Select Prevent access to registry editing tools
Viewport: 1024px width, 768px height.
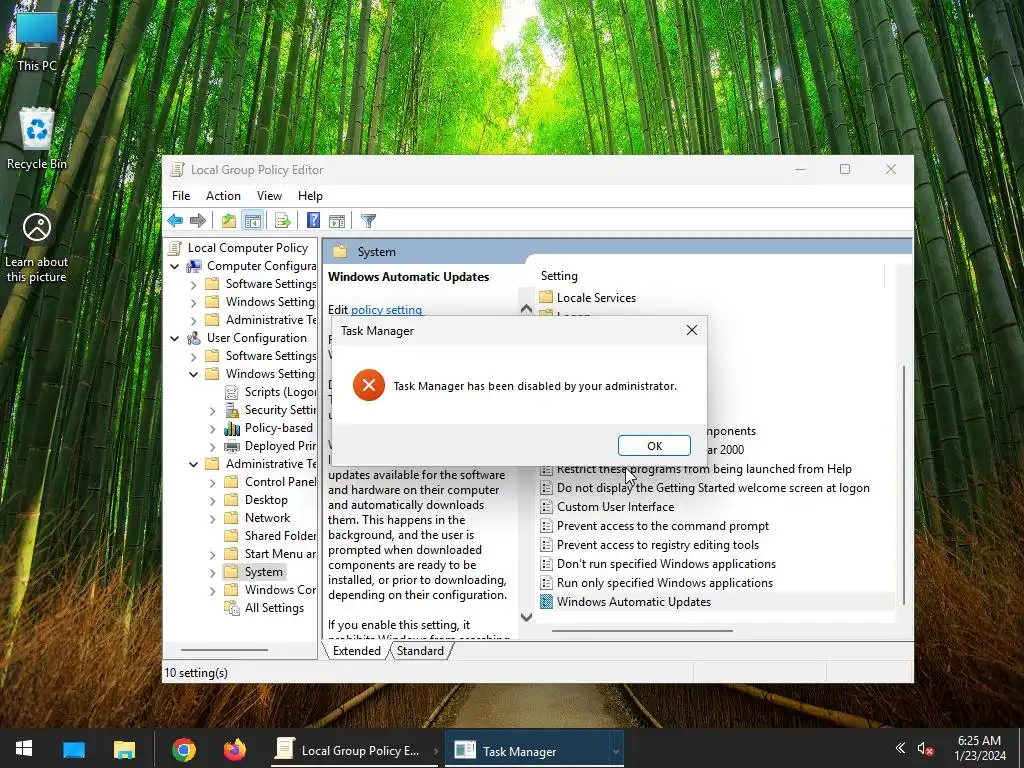pyautogui.click(x=658, y=545)
